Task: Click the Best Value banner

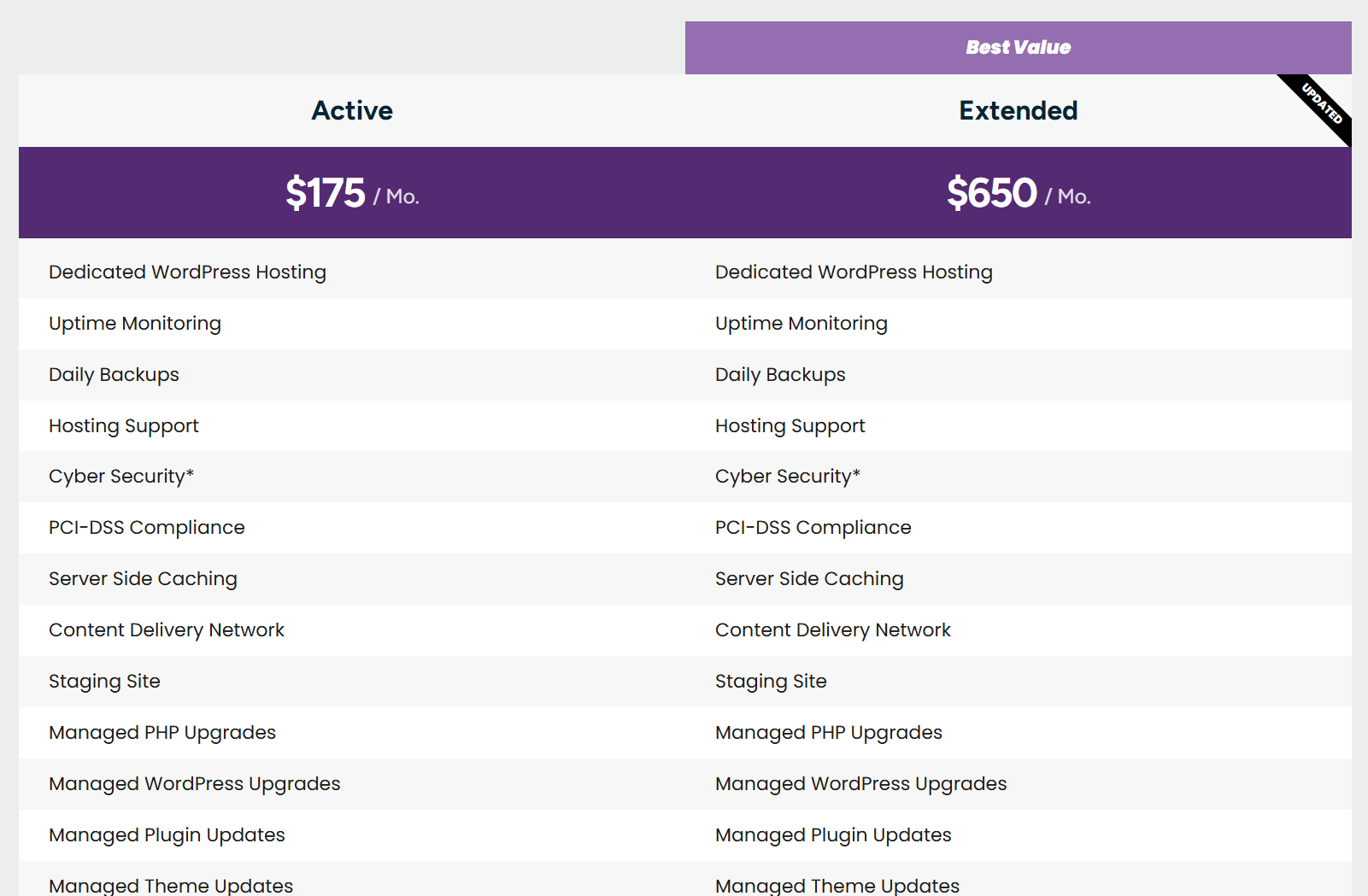Action: point(1017,47)
